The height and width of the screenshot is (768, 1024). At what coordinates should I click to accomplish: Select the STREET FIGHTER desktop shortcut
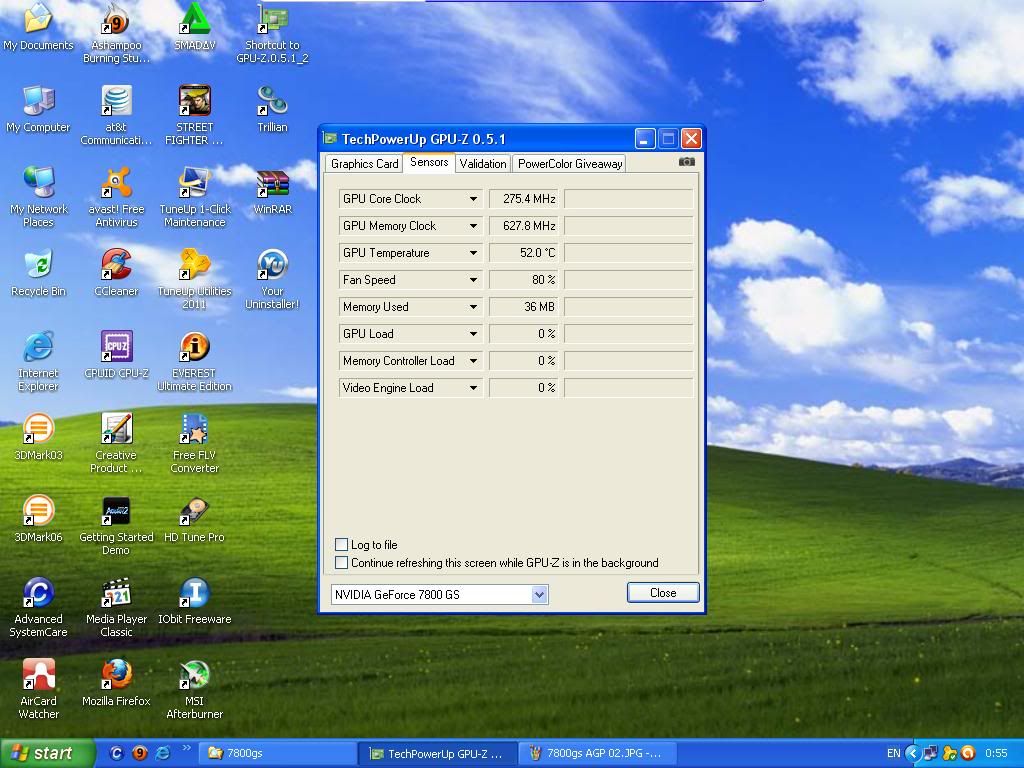pos(195,116)
